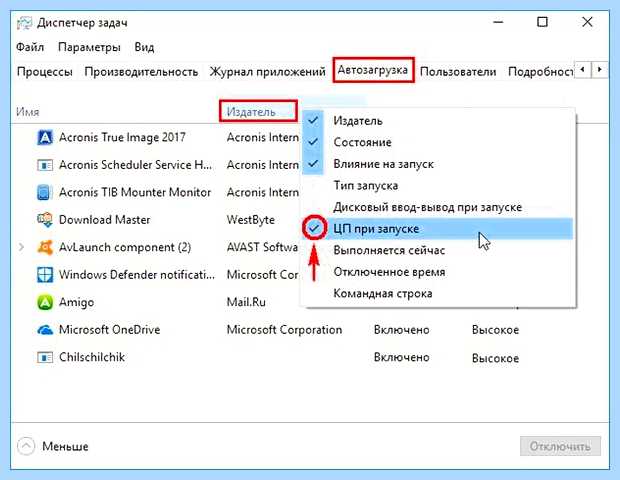Sort by the Имя column header
Image resolution: width=620 pixels, height=480 pixels.
point(28,112)
